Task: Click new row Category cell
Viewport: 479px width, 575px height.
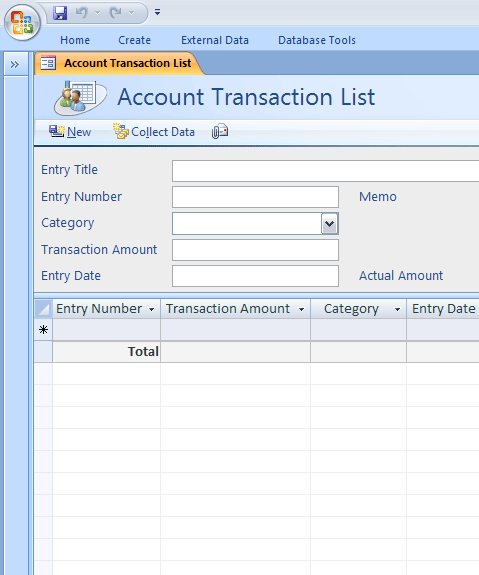Action: [358, 330]
